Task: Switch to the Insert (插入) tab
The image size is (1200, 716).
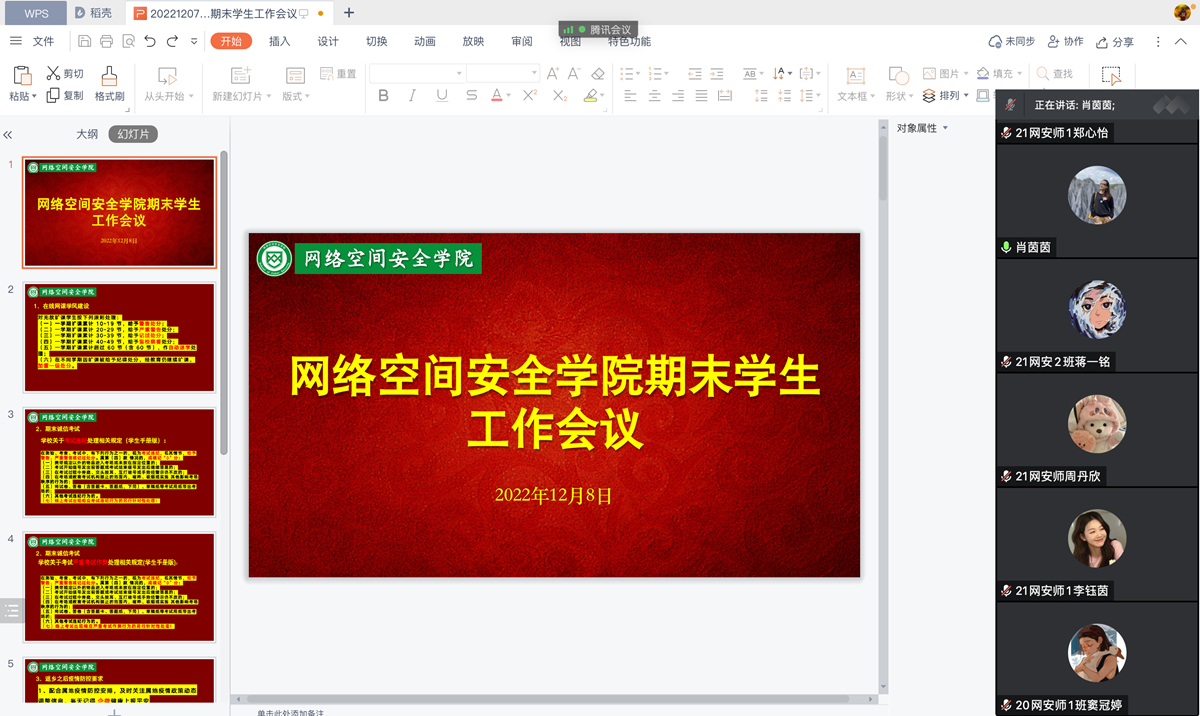Action: tap(280, 41)
